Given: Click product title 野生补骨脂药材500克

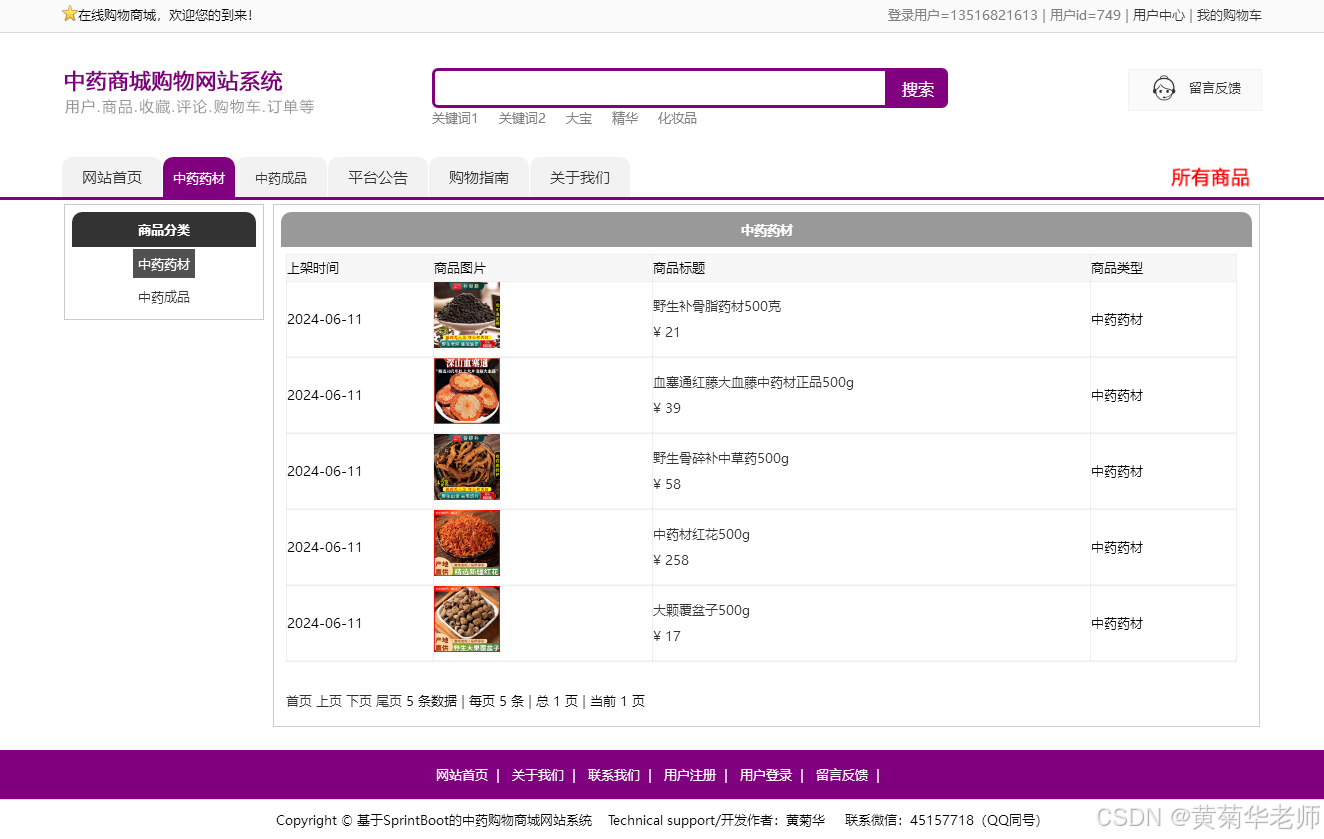Looking at the screenshot, I should tap(717, 306).
